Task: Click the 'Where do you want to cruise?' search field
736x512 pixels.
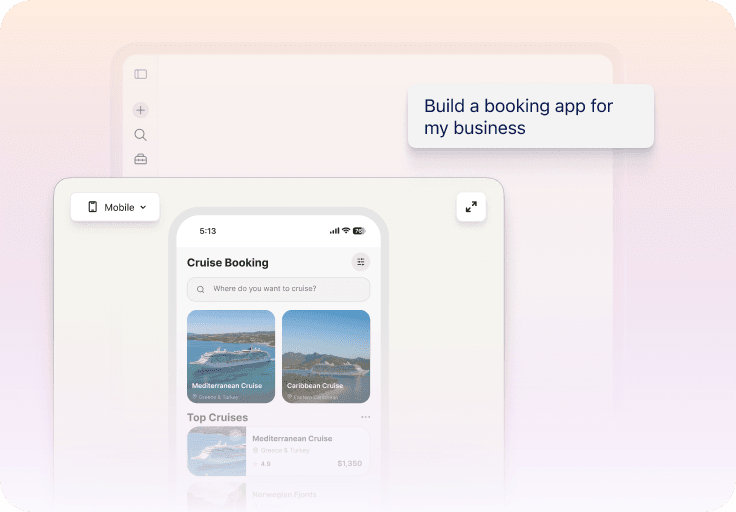Action: [278, 289]
